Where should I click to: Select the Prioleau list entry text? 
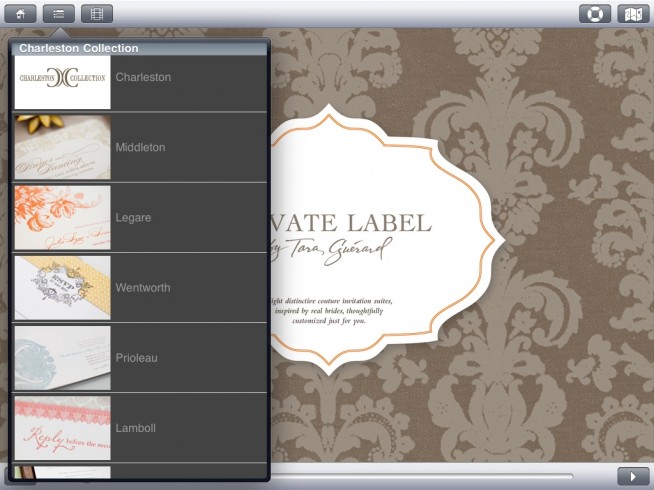point(136,358)
